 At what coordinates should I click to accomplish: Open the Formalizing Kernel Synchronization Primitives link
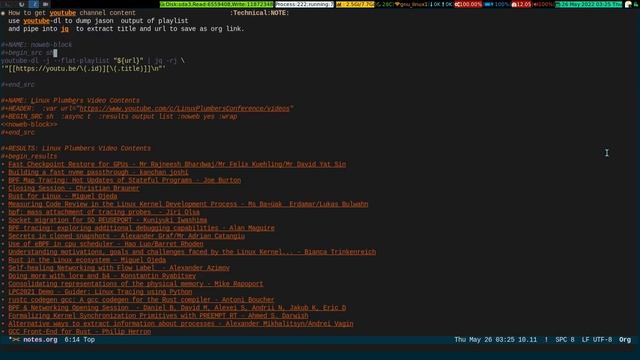[158, 316]
